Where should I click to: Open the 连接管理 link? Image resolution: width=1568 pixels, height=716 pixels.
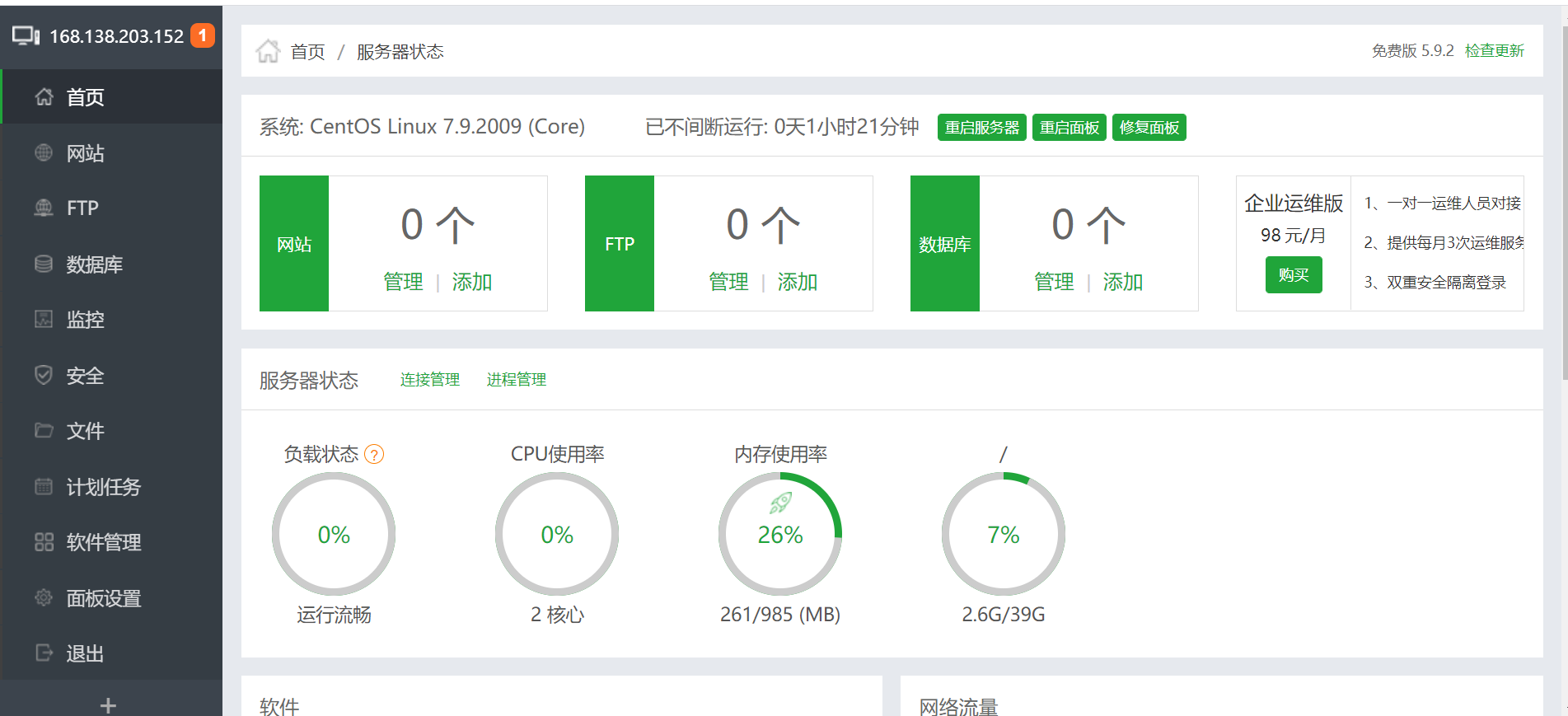point(430,380)
